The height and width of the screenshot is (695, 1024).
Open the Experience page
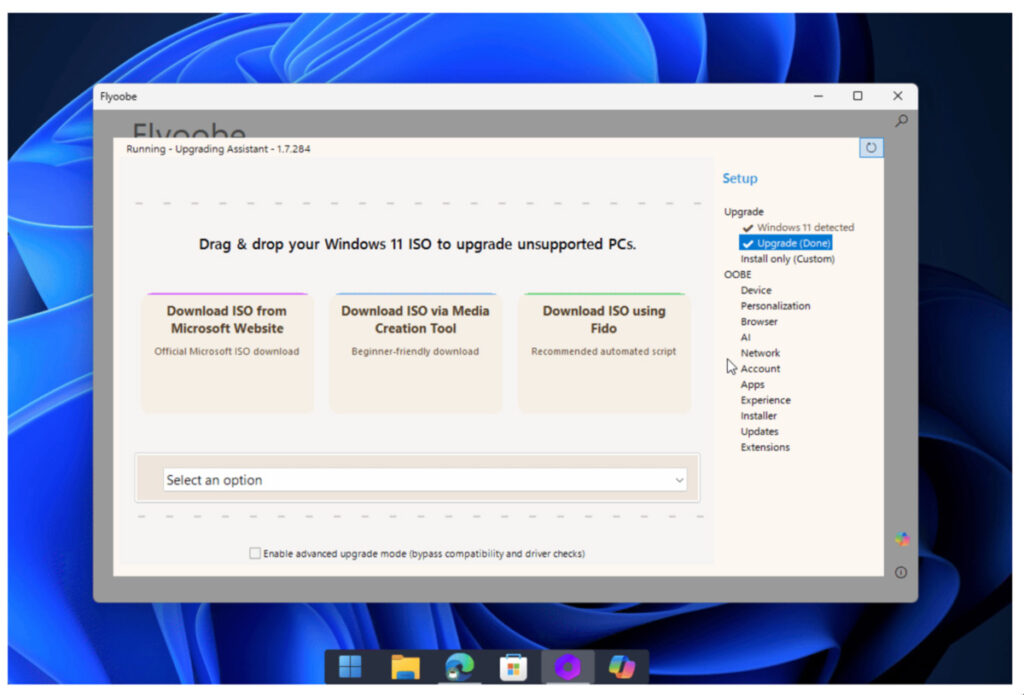[765, 400]
